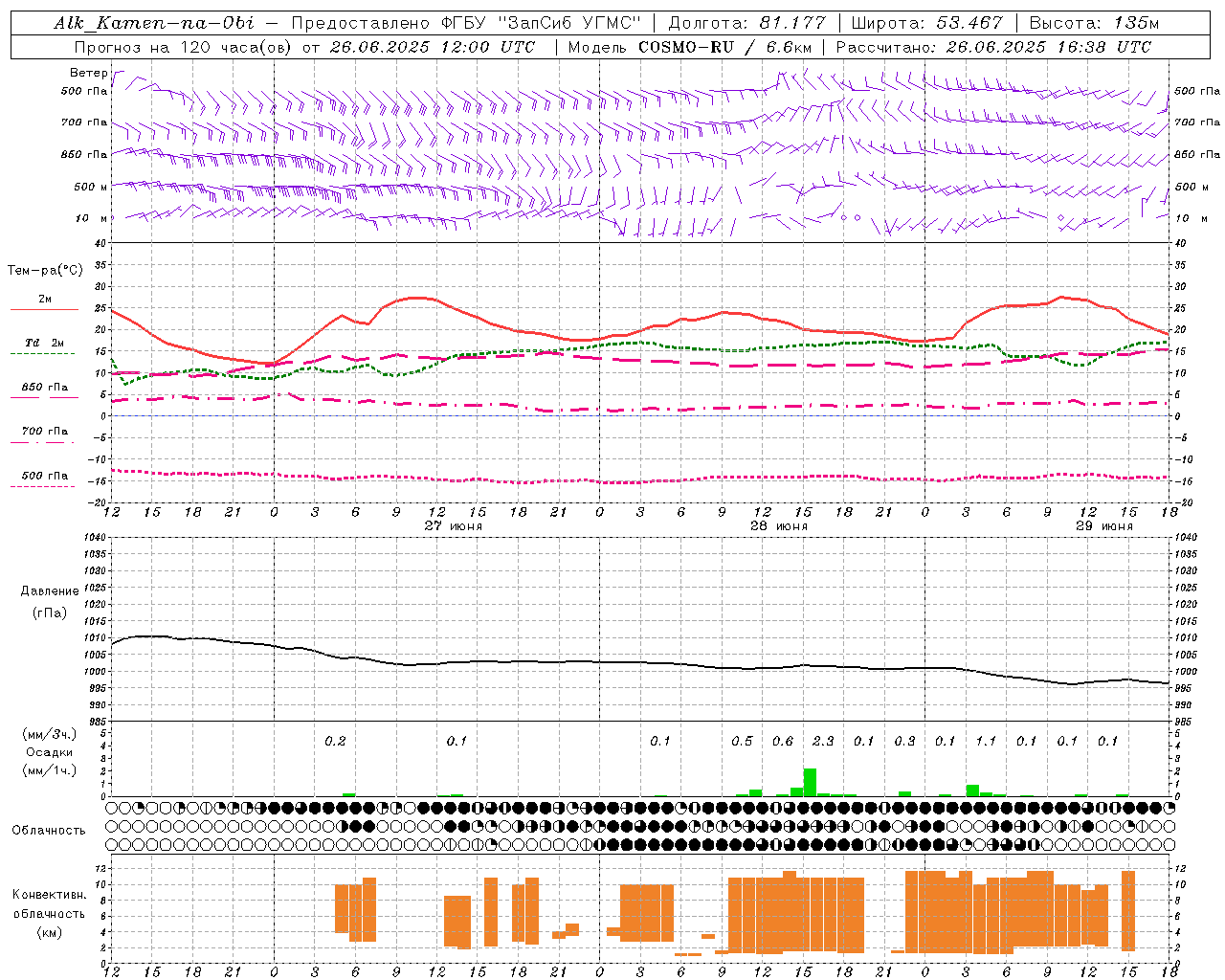Select the latitude value Широта: 53.467
The height and width of the screenshot is (980, 1225).
(926, 23)
